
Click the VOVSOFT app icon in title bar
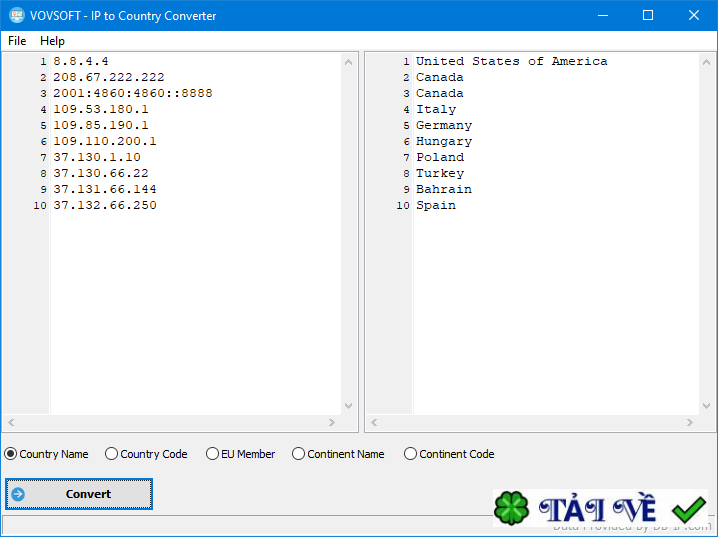click(x=17, y=15)
